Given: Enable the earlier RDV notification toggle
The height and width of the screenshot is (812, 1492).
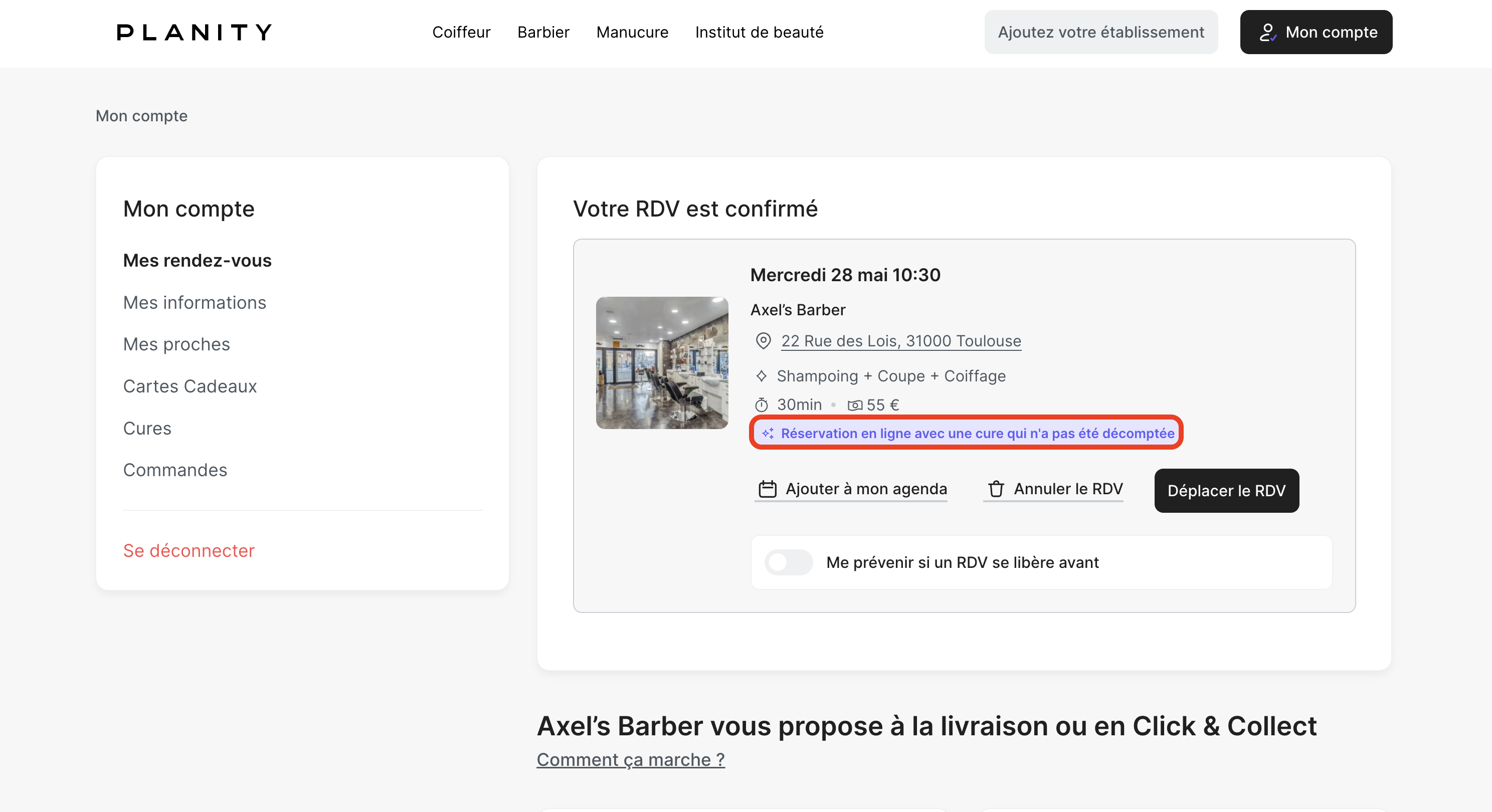Looking at the screenshot, I should tap(788, 562).
